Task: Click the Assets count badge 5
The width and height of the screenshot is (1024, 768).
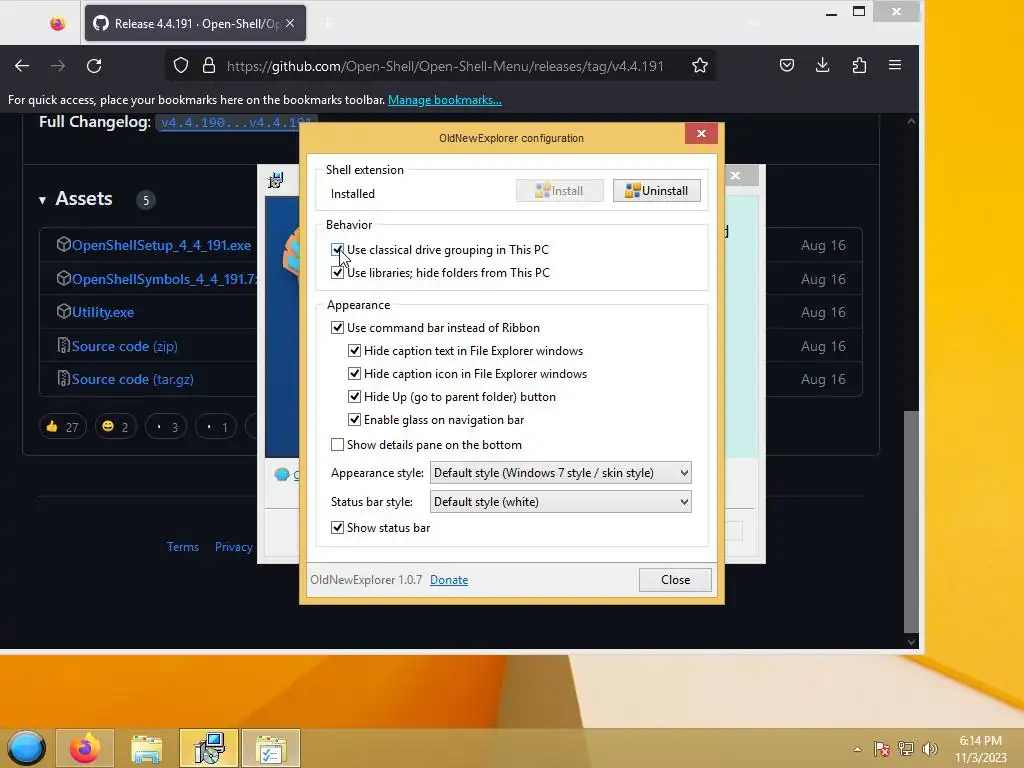Action: pyautogui.click(x=146, y=200)
